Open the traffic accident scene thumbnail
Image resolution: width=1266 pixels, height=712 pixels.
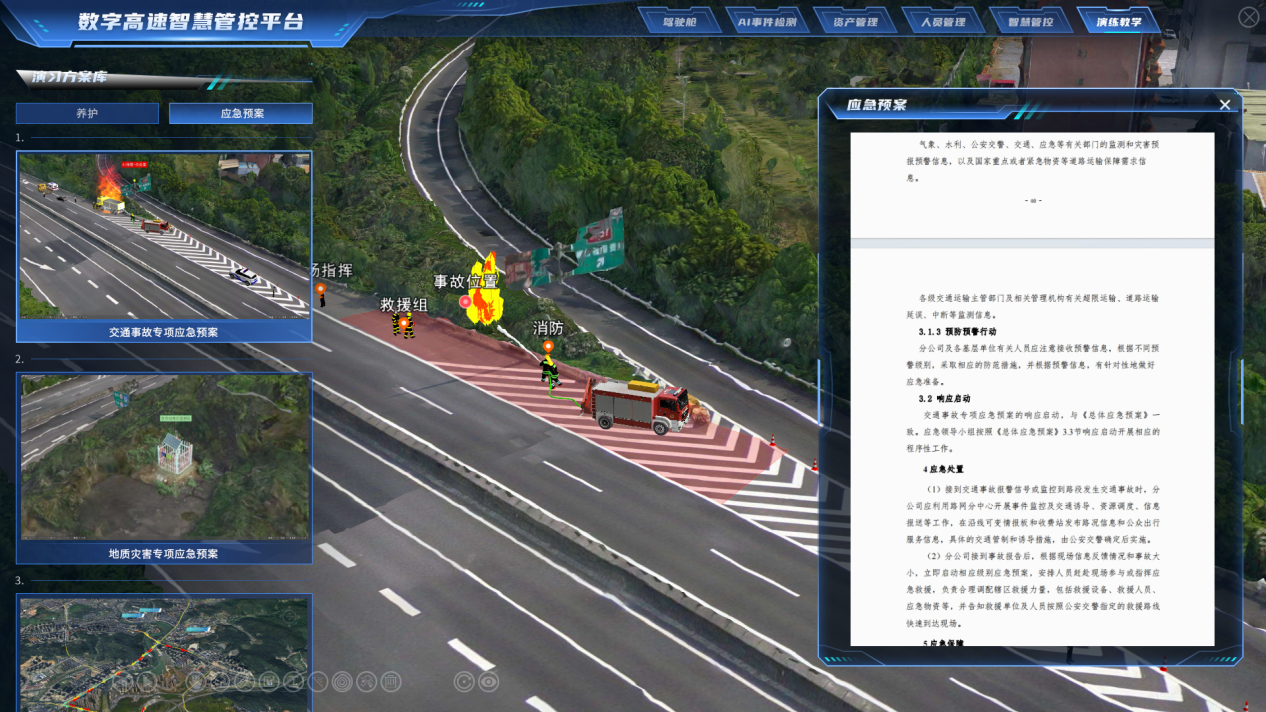click(x=164, y=236)
